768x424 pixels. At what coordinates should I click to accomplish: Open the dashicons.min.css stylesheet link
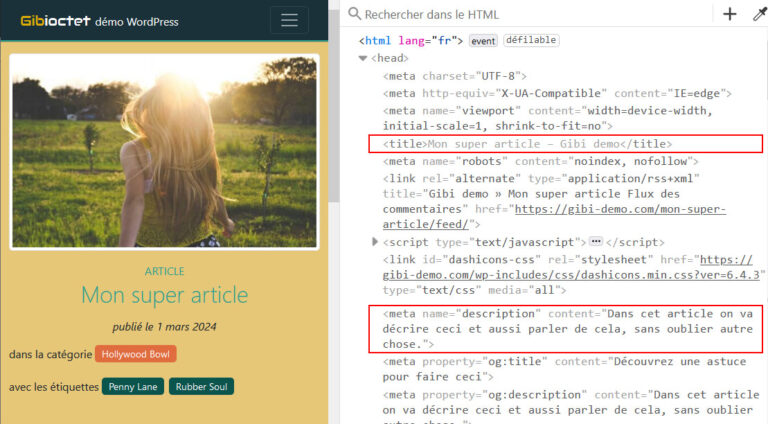coord(571,267)
